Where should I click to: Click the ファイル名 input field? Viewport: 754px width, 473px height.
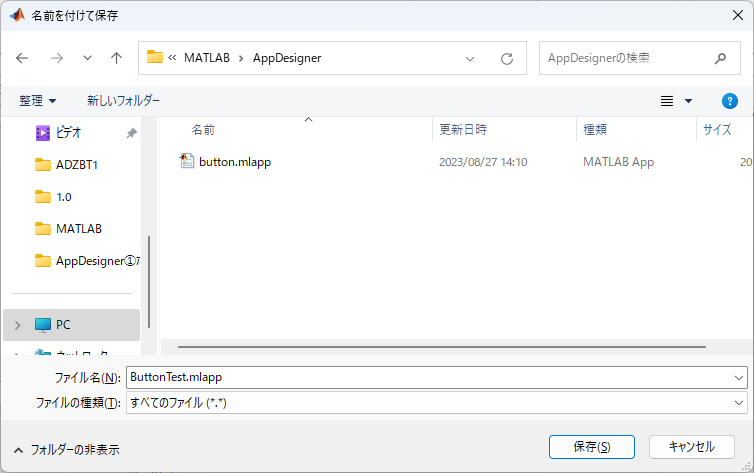[x=430, y=377]
